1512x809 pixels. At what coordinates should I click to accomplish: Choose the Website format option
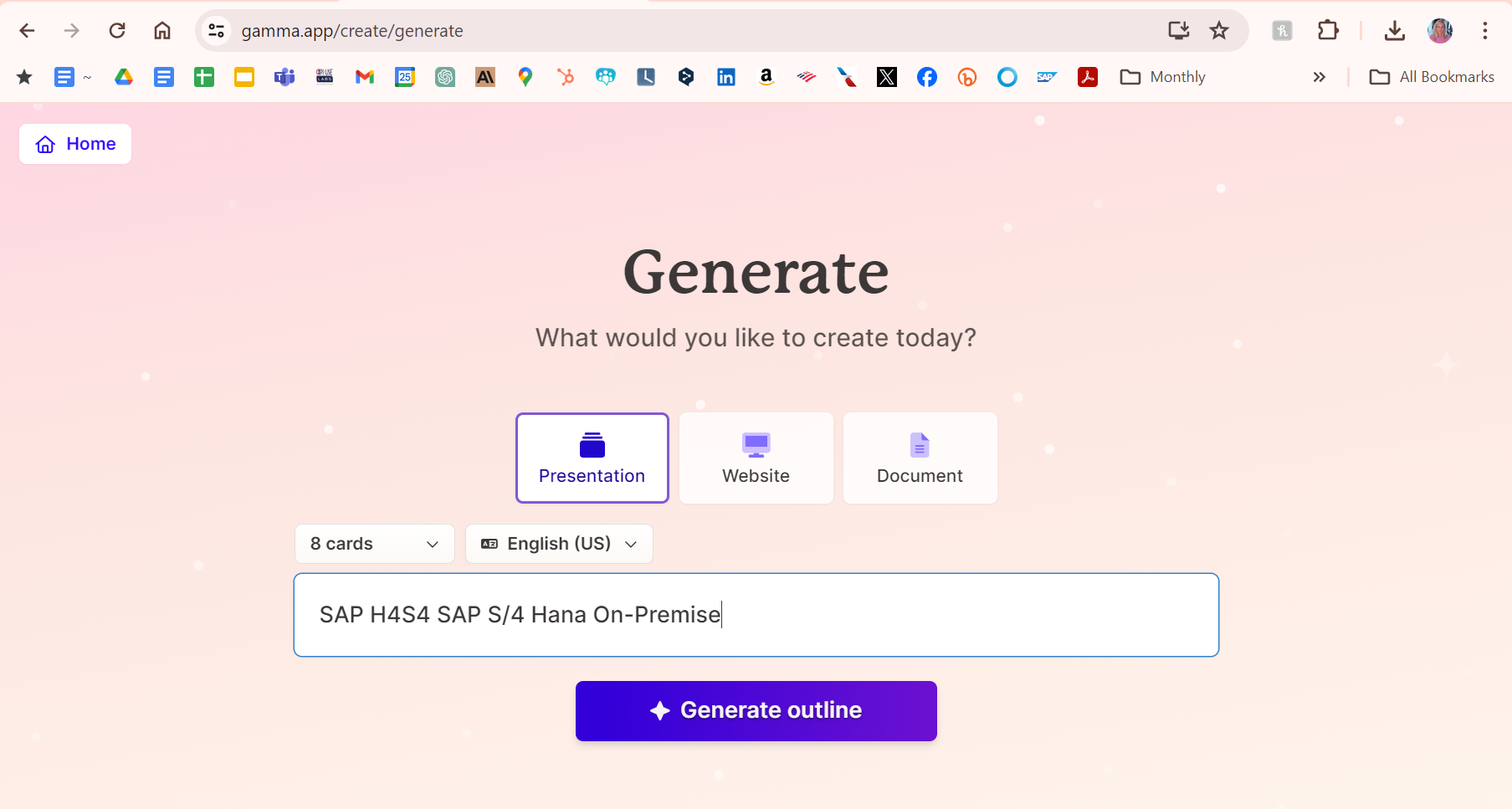[x=756, y=458]
